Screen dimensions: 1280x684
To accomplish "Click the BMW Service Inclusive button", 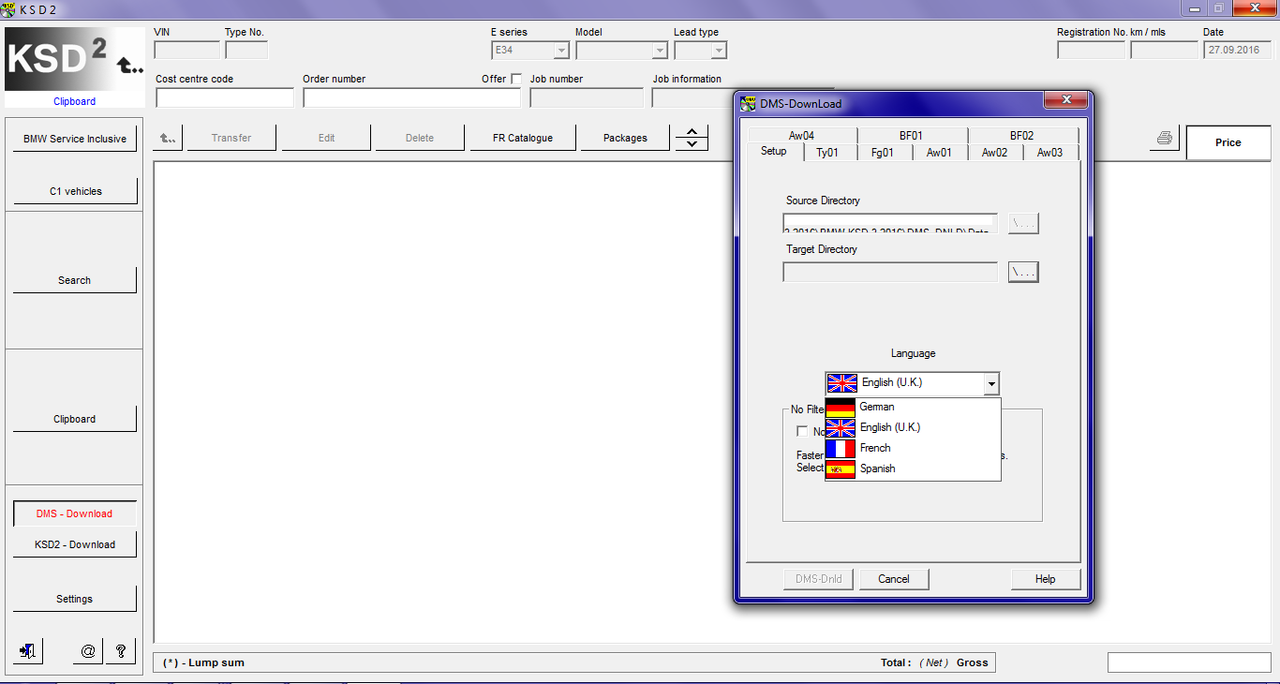I will point(75,139).
